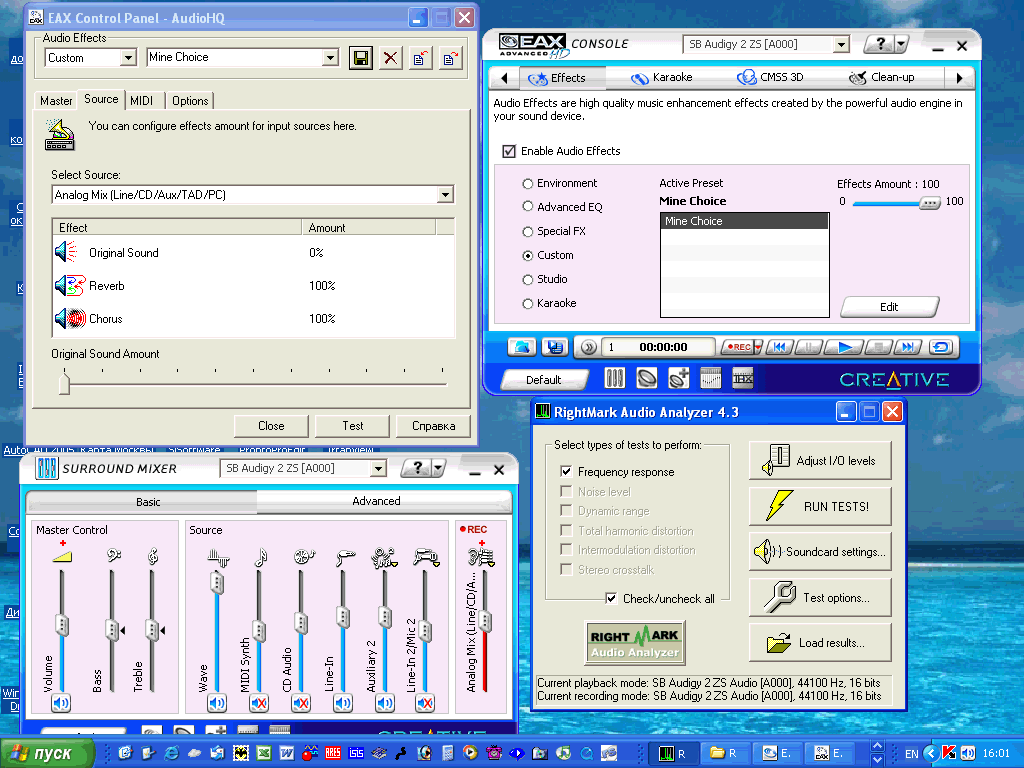Unmute the CD Audio channel
Viewport: 1024px width, 768px height.
pyautogui.click(x=300, y=703)
